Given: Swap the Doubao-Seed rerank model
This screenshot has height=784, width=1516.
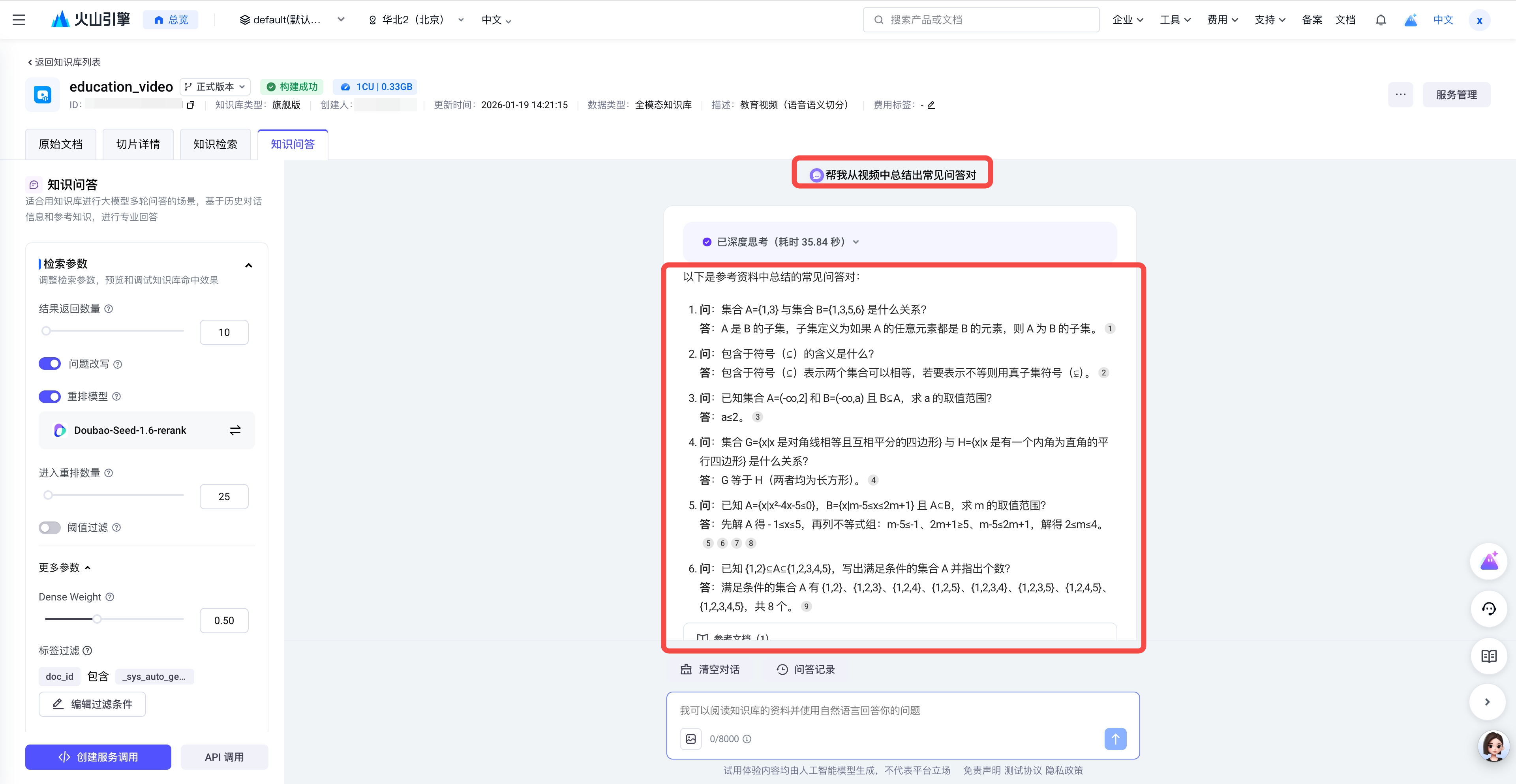Looking at the screenshot, I should coord(235,430).
